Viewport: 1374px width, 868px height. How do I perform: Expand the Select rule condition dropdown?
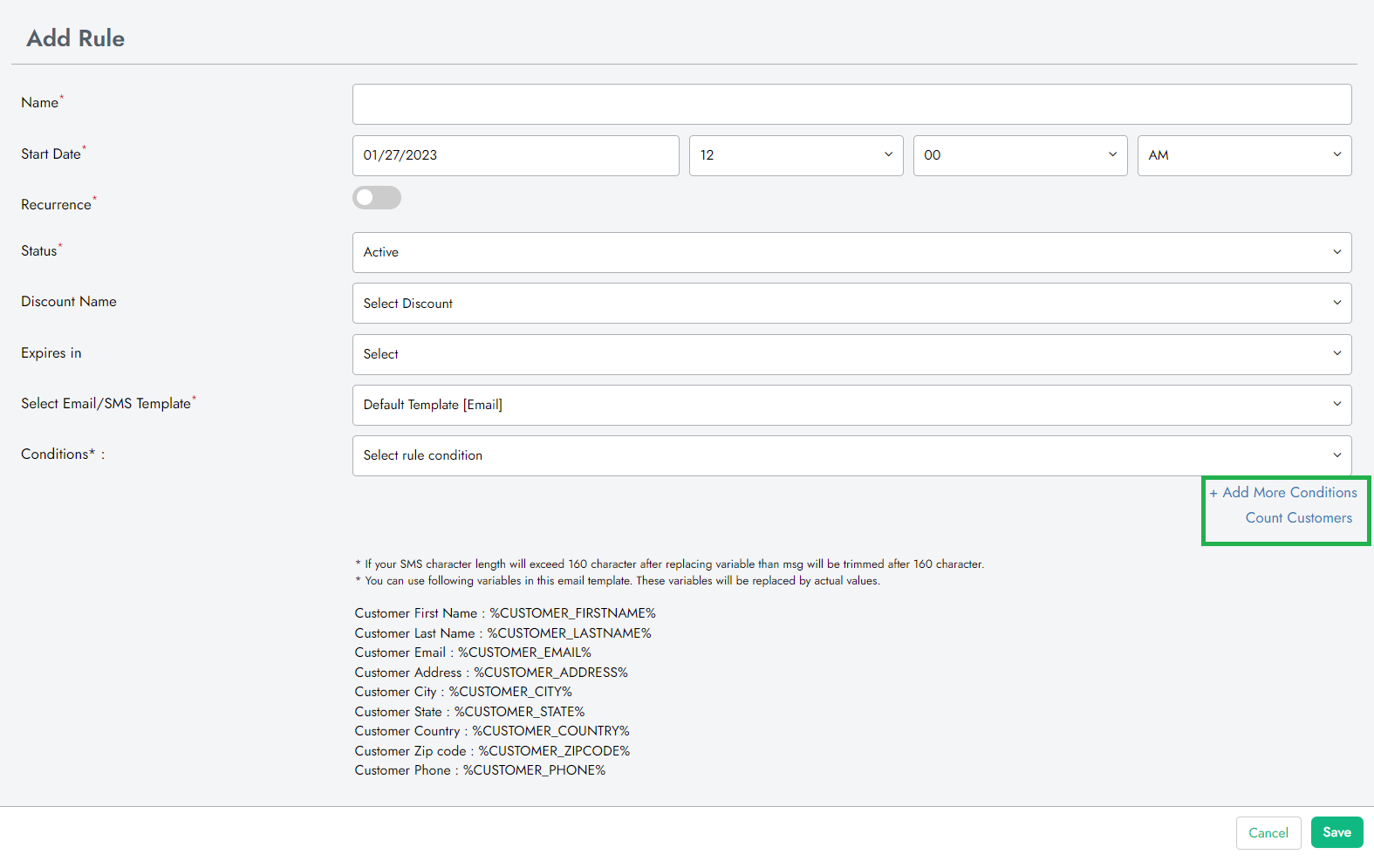(851, 455)
